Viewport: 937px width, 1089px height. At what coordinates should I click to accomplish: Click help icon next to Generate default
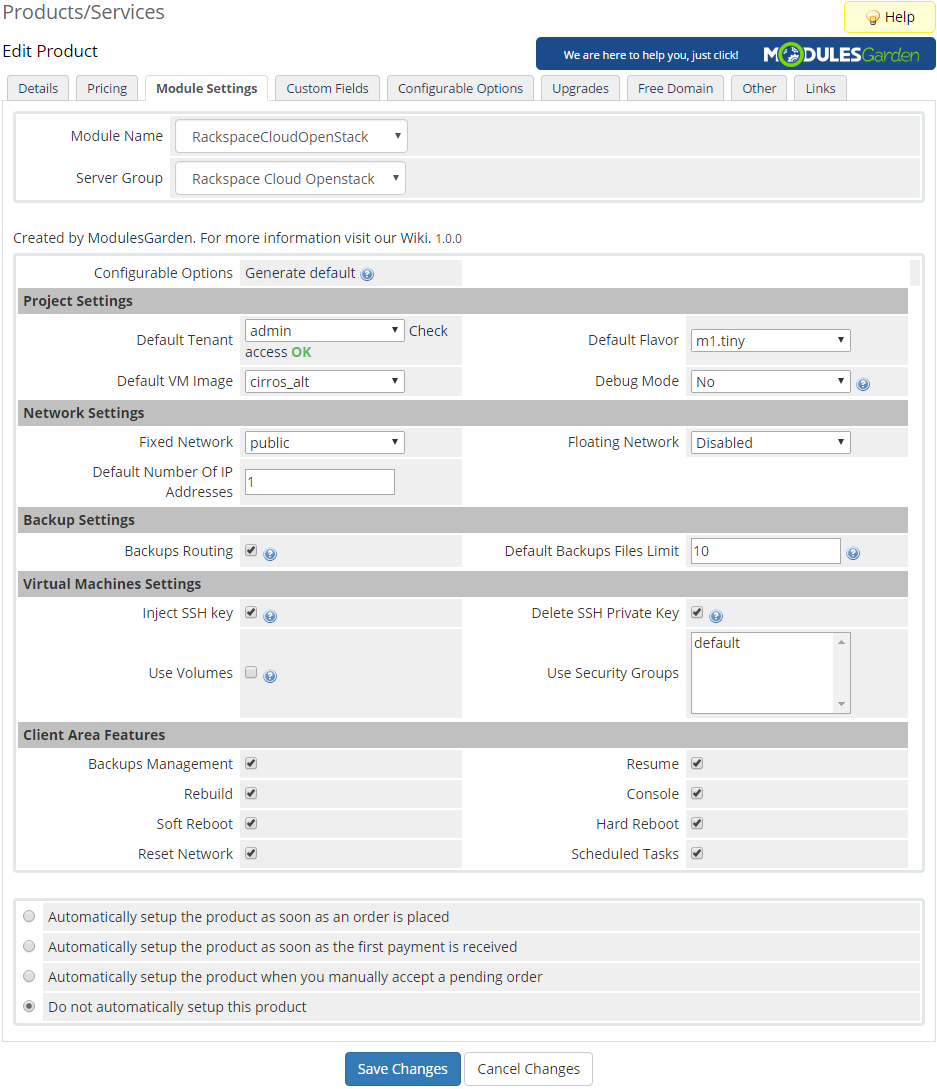[x=368, y=272]
